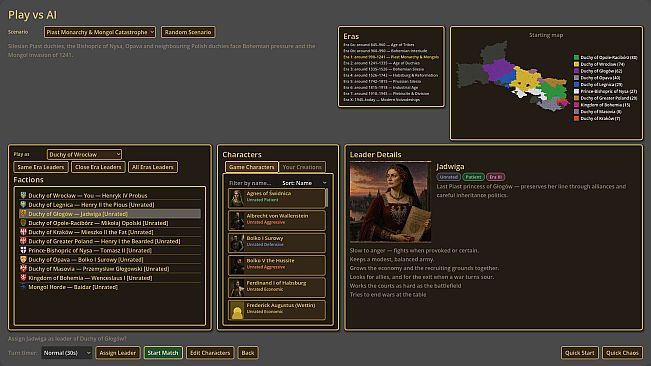Click the Prince-Bishopric of Nysa shield icon

coord(23,250)
